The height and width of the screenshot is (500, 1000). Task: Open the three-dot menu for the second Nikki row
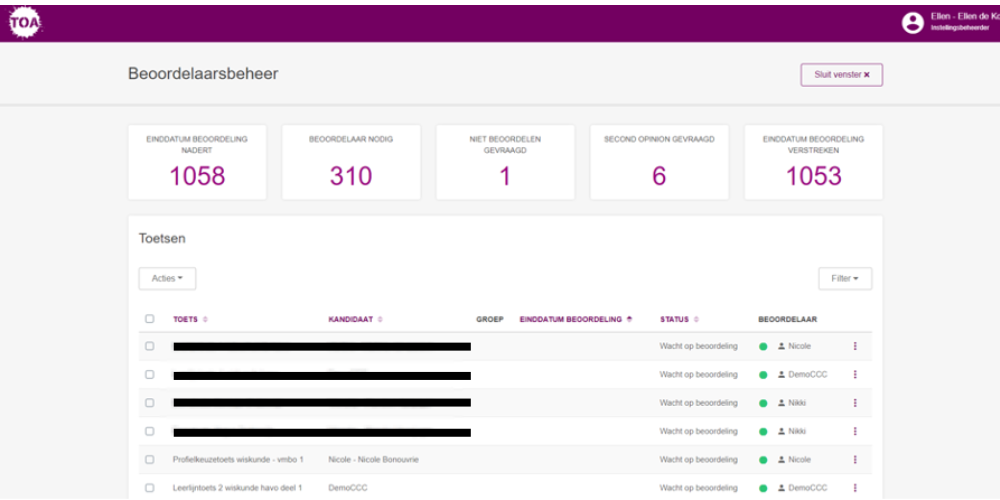(855, 431)
